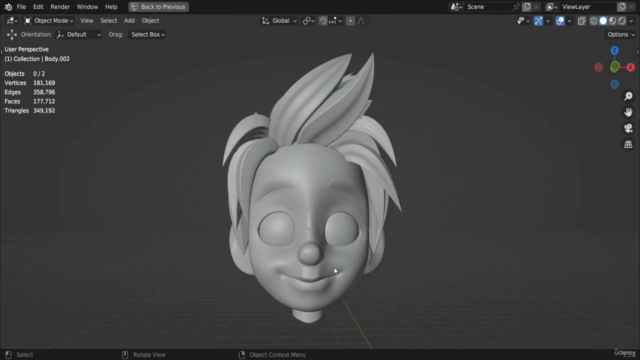The width and height of the screenshot is (640, 360).
Task: Add a new view layer
Action: pyautogui.click(x=622, y=7)
